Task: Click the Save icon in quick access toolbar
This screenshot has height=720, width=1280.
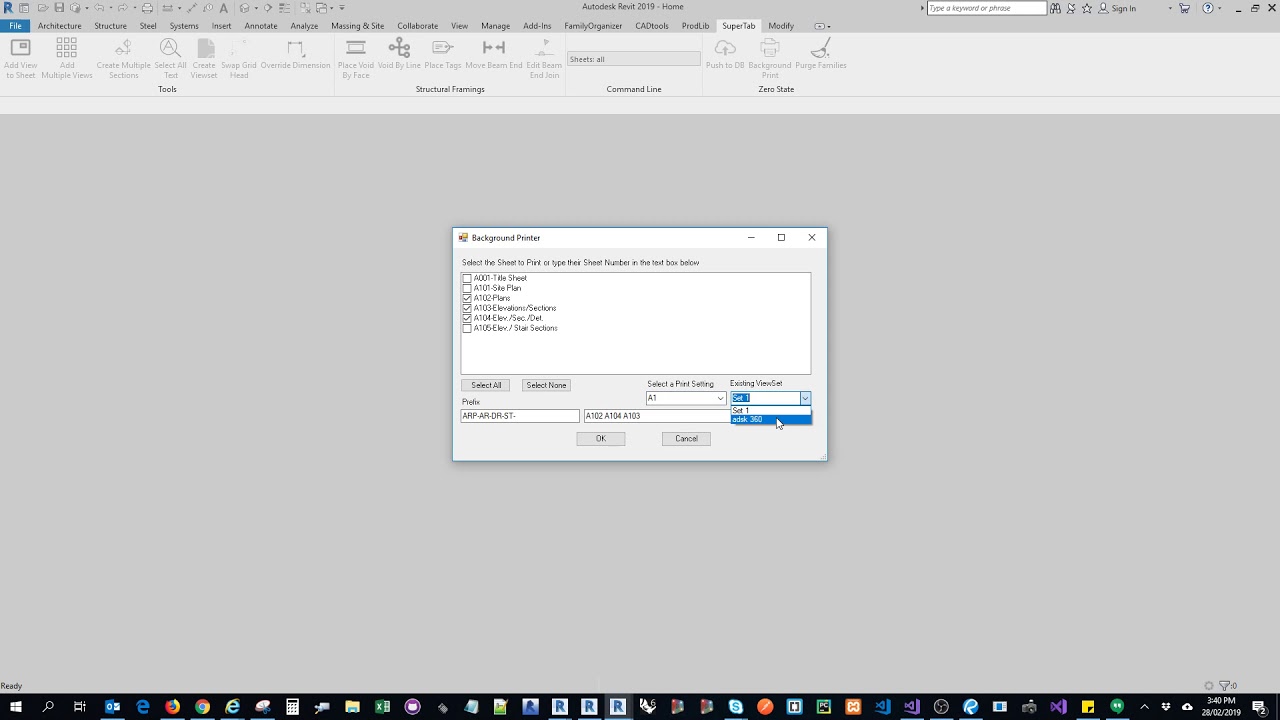Action: point(59,8)
